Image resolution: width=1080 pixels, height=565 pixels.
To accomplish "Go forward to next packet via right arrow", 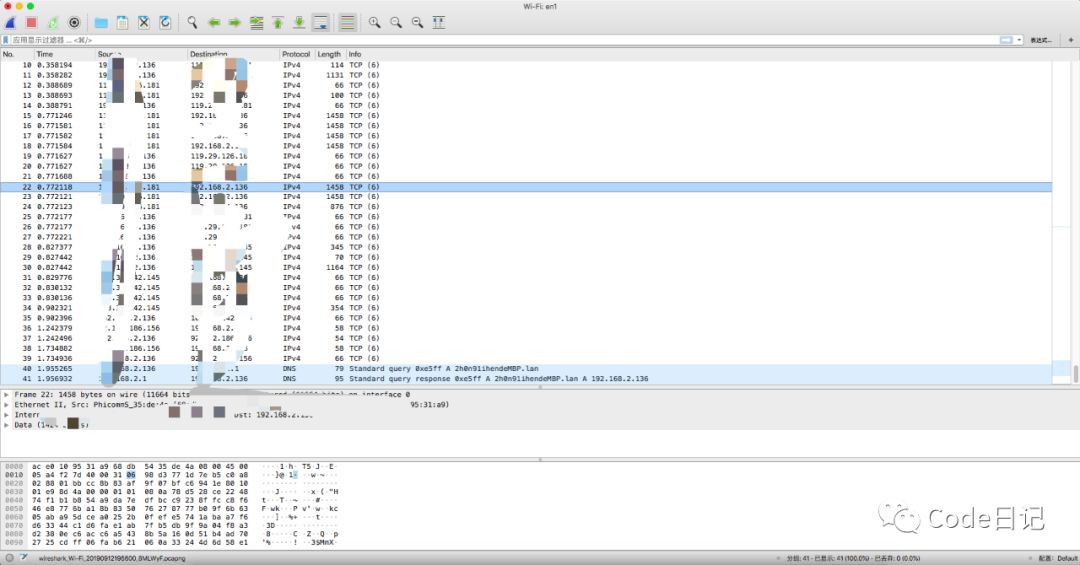I will 235,23.
